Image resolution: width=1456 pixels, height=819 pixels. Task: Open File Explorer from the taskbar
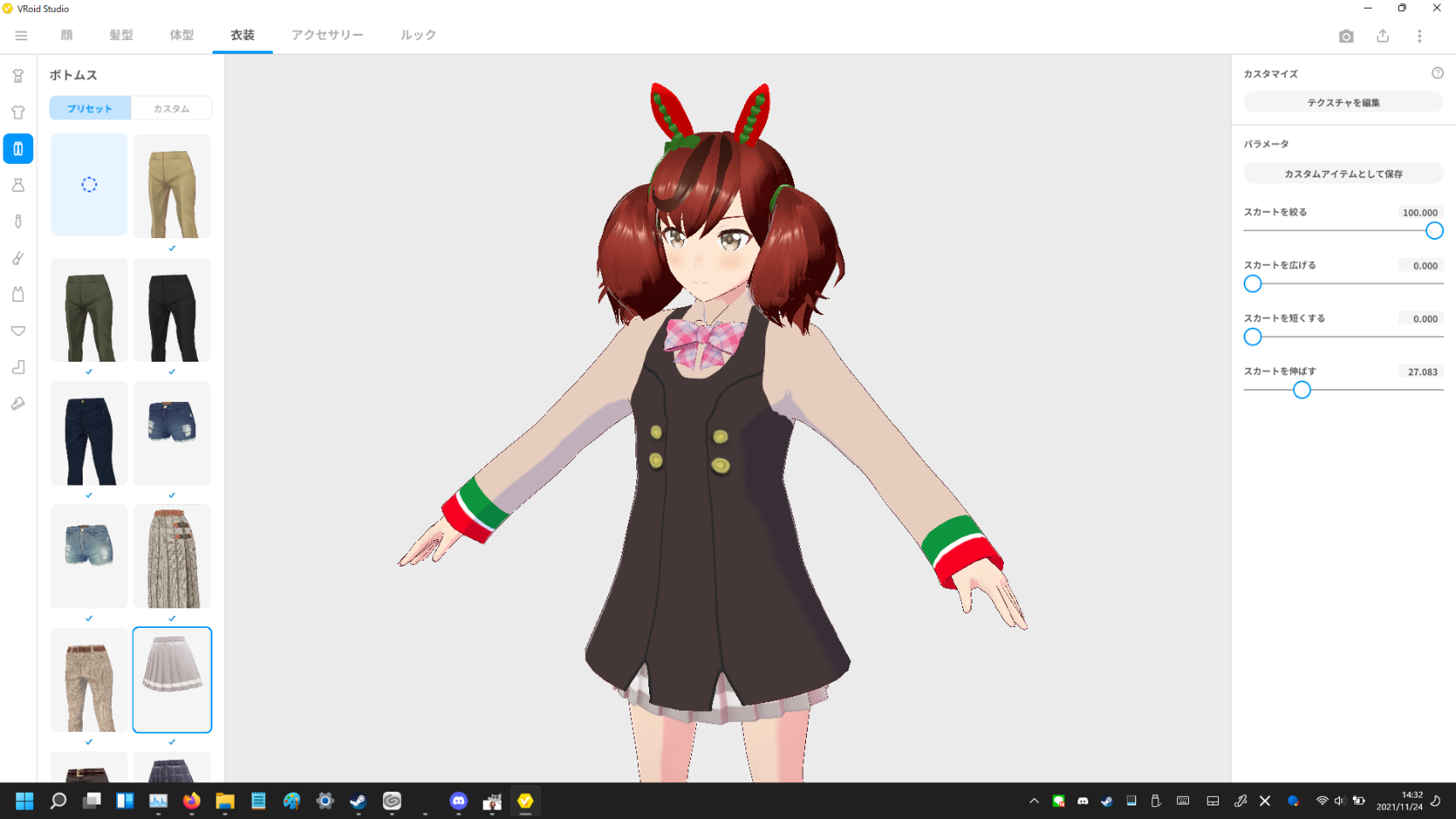225,801
